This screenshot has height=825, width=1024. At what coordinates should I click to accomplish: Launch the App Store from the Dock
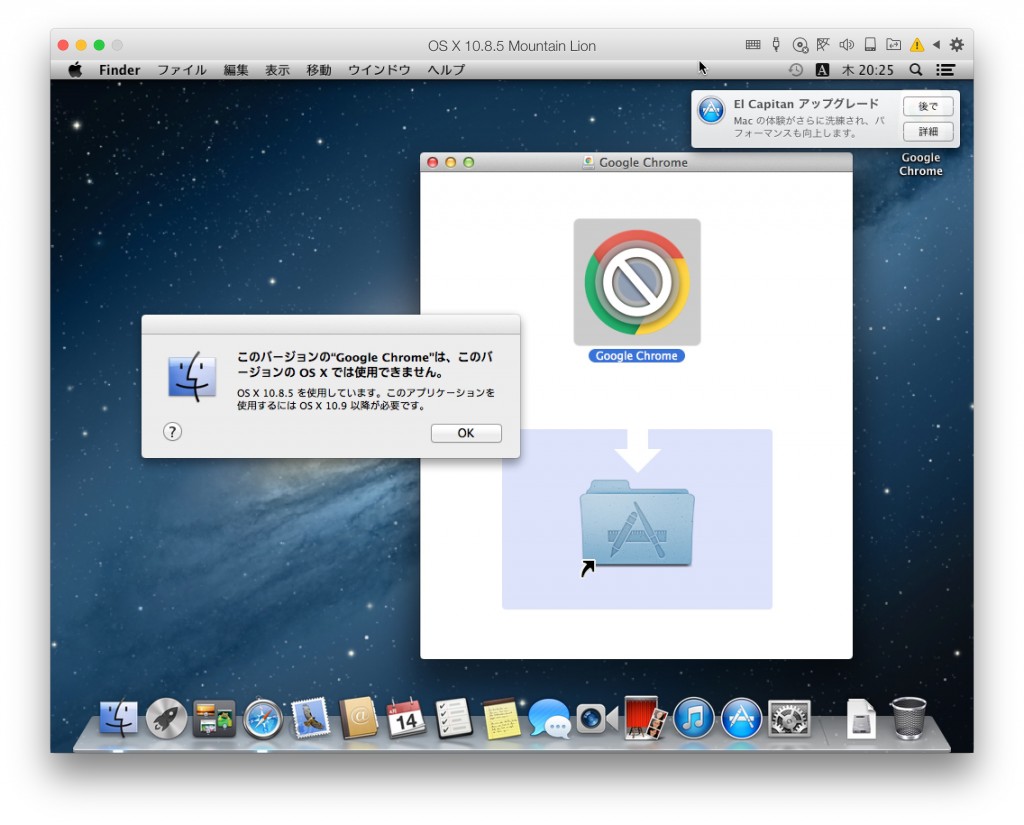coord(741,718)
